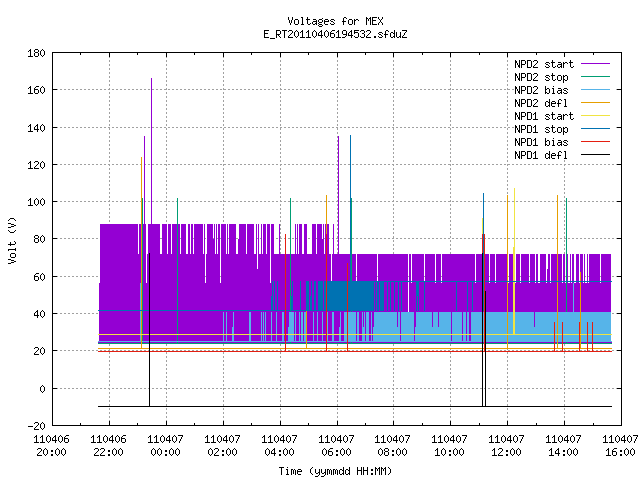
Task: Click the y-axis tick value 140
Action: [36, 128]
